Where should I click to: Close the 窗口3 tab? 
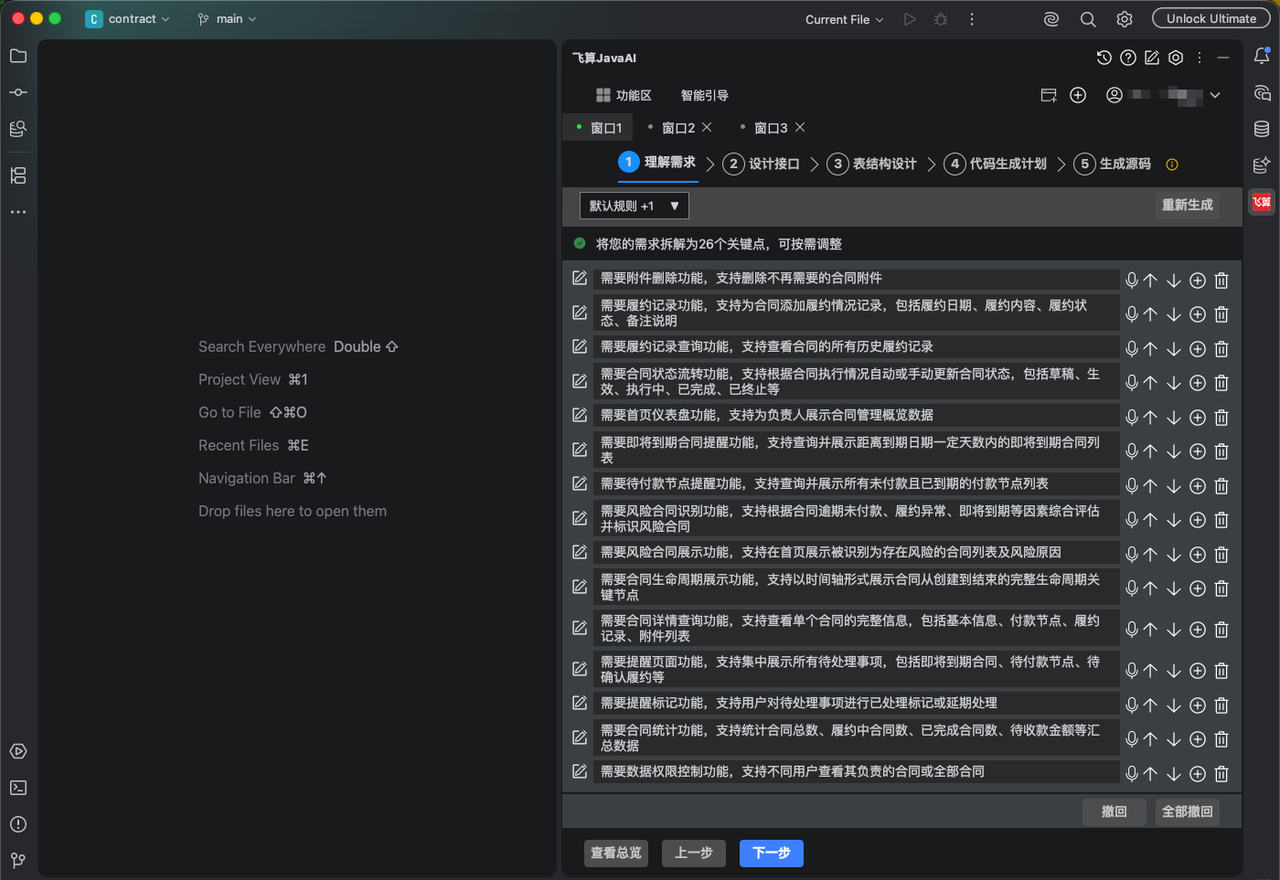[x=800, y=127]
